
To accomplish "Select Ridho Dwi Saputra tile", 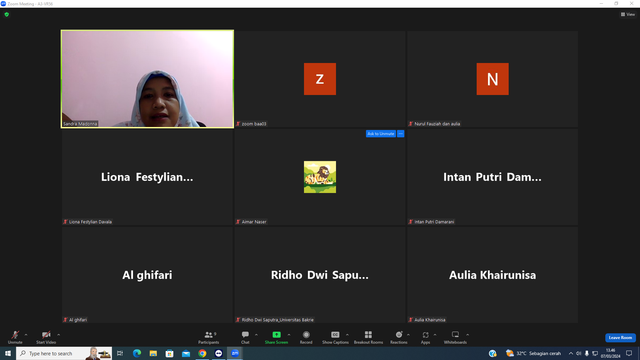I will coord(320,275).
